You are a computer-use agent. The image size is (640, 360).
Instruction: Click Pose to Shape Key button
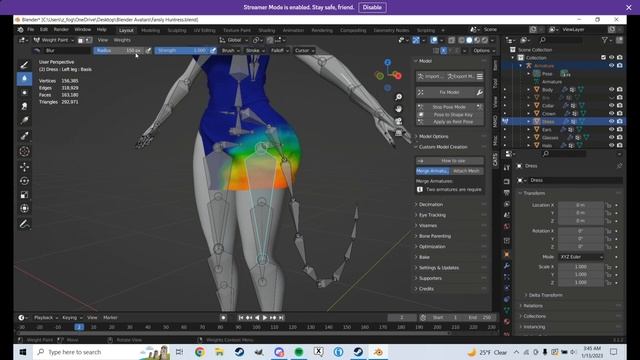coord(449,115)
